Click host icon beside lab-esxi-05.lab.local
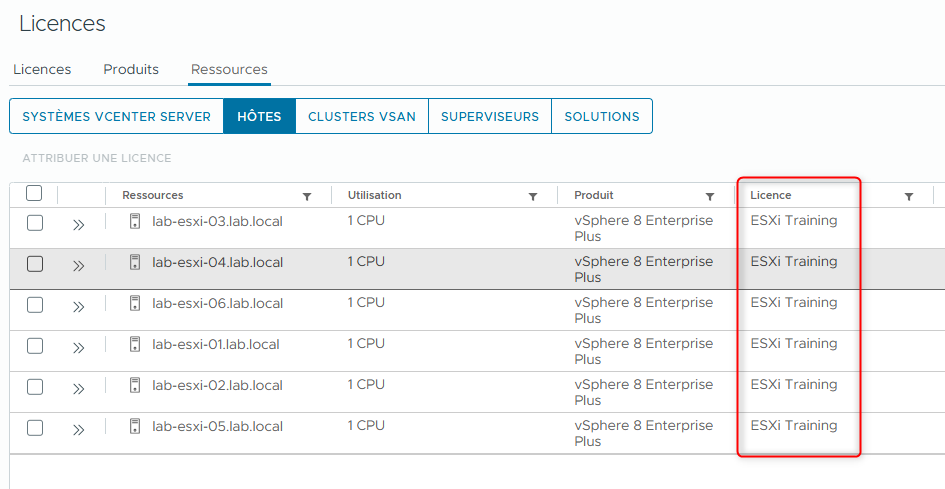 click(x=135, y=426)
